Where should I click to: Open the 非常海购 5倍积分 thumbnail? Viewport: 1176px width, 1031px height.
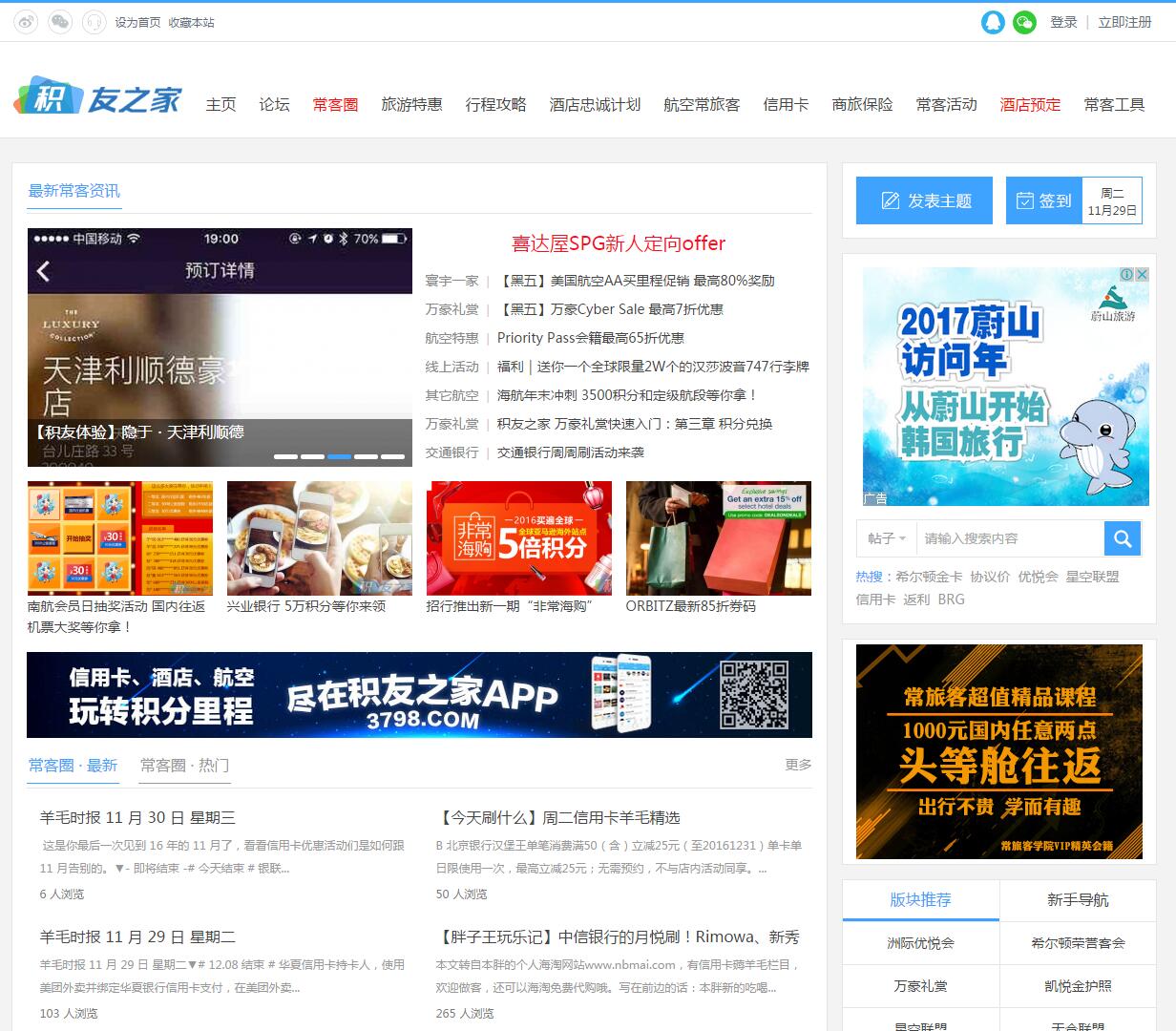[519, 538]
